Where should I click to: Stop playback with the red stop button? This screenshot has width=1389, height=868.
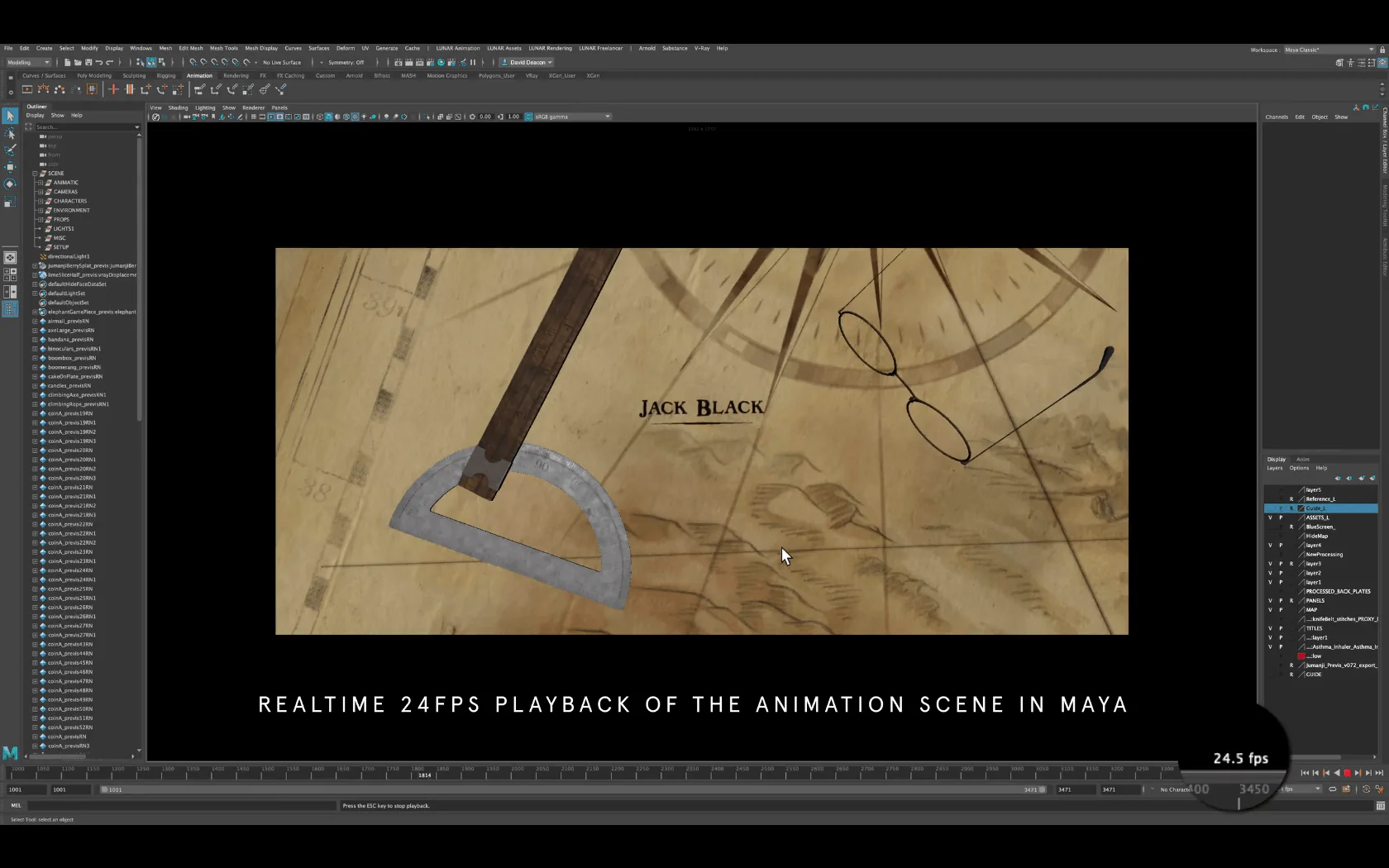(x=1347, y=773)
